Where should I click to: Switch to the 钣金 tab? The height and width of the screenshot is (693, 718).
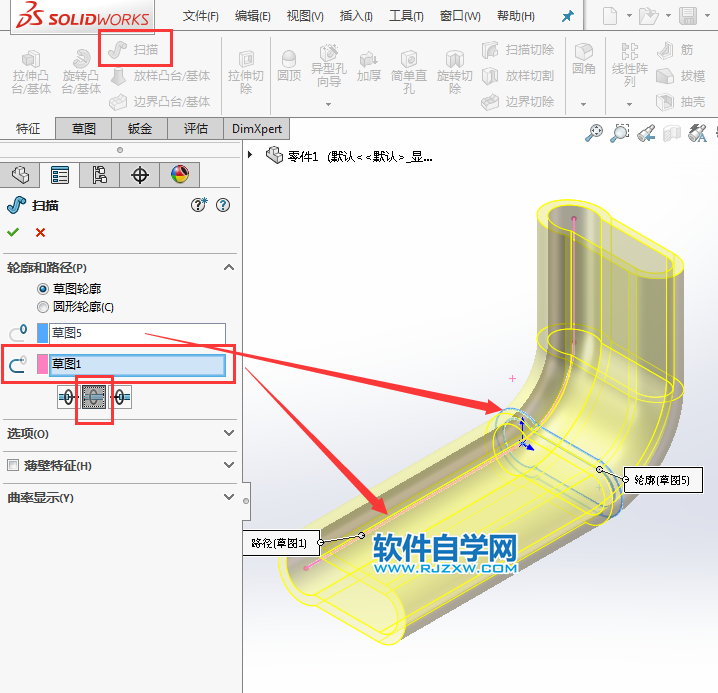[x=140, y=129]
